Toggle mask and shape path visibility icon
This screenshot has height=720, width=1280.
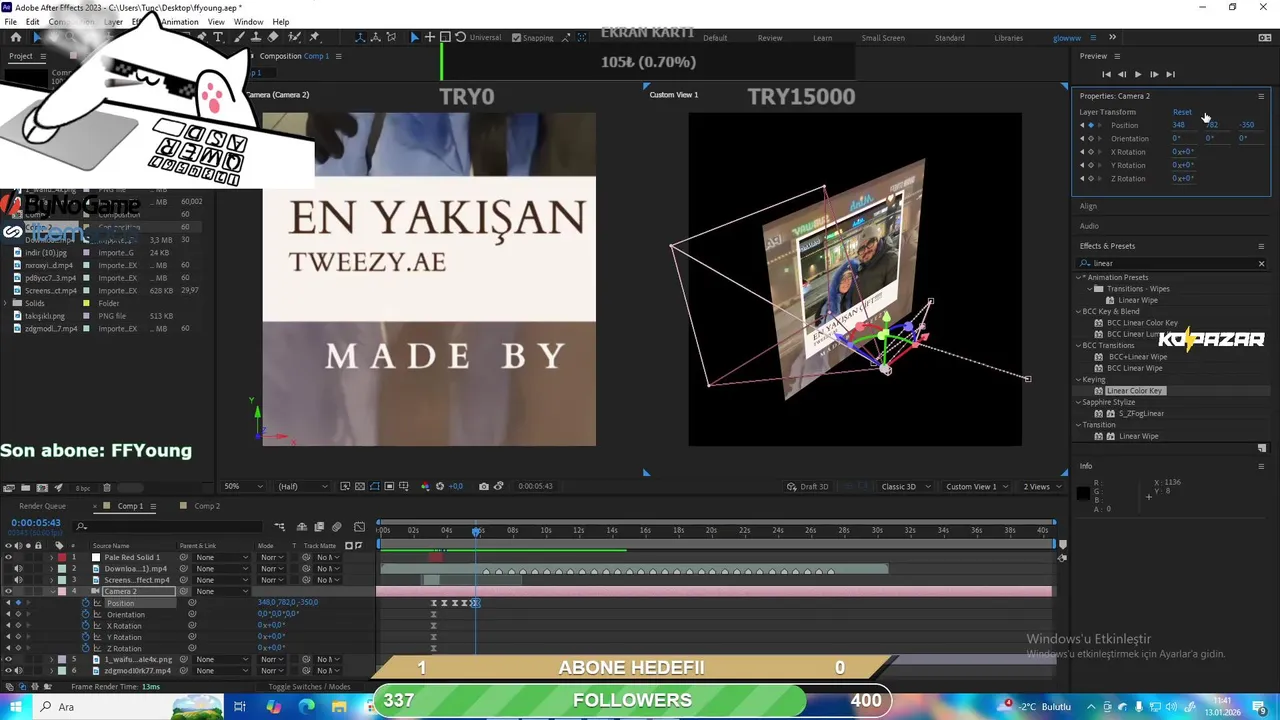(x=375, y=486)
